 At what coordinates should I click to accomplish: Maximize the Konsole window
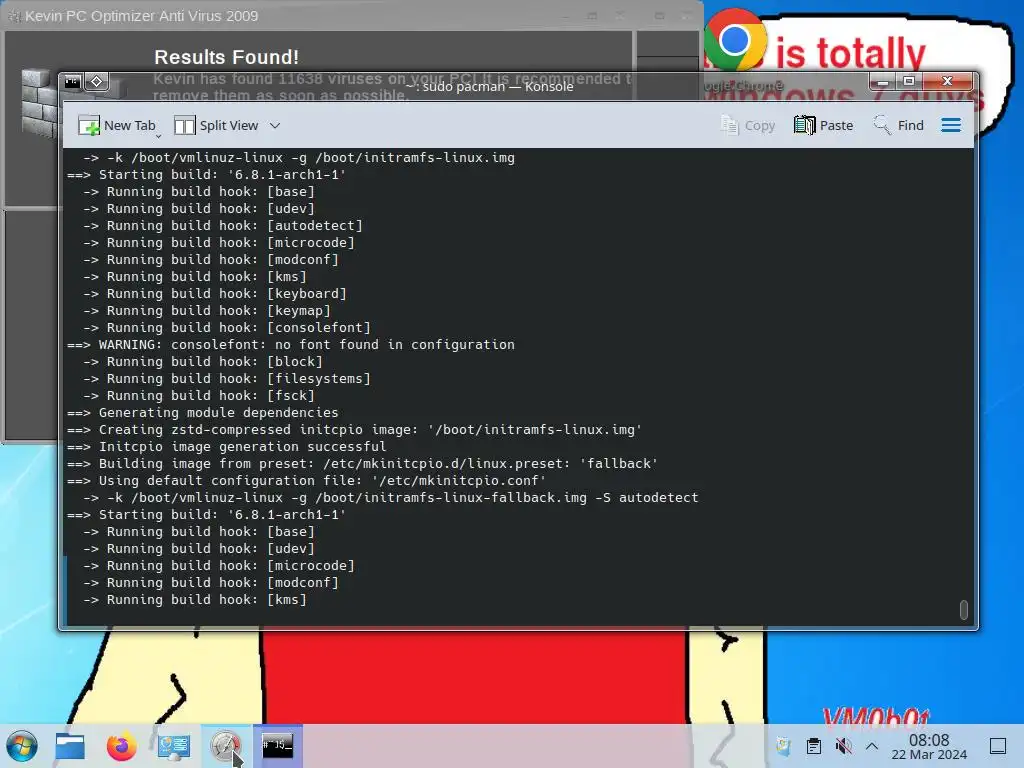pyautogui.click(x=908, y=82)
